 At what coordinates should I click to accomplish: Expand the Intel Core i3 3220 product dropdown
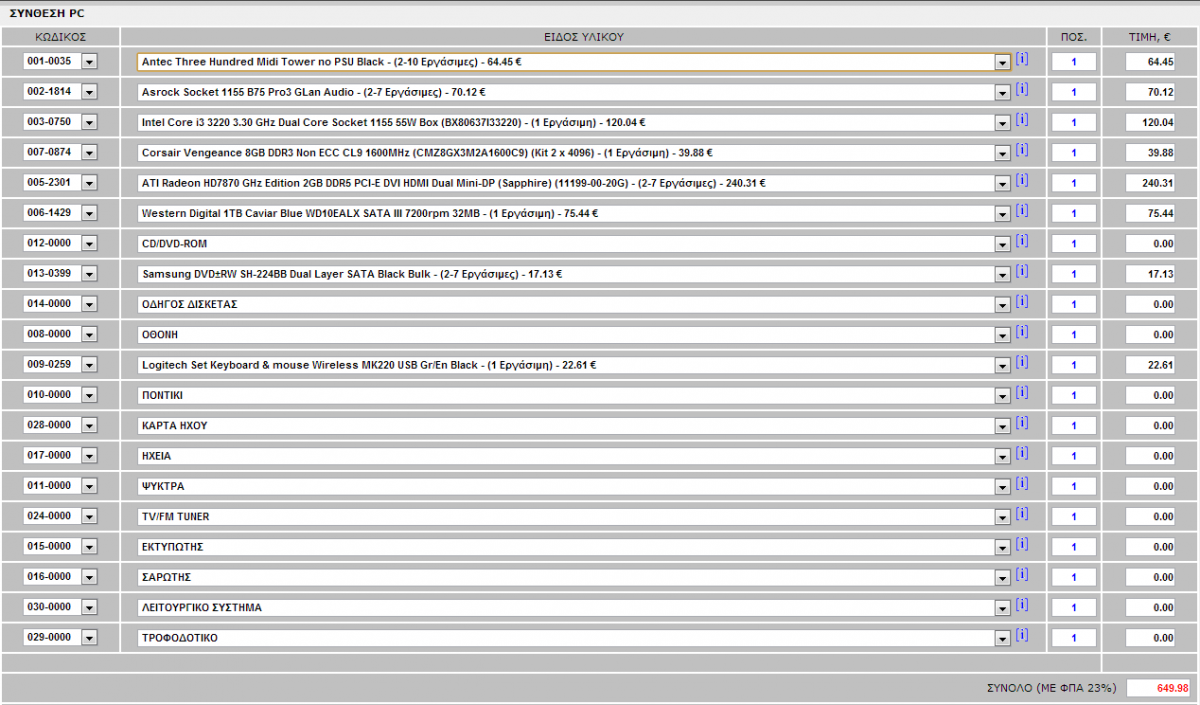tap(1002, 123)
